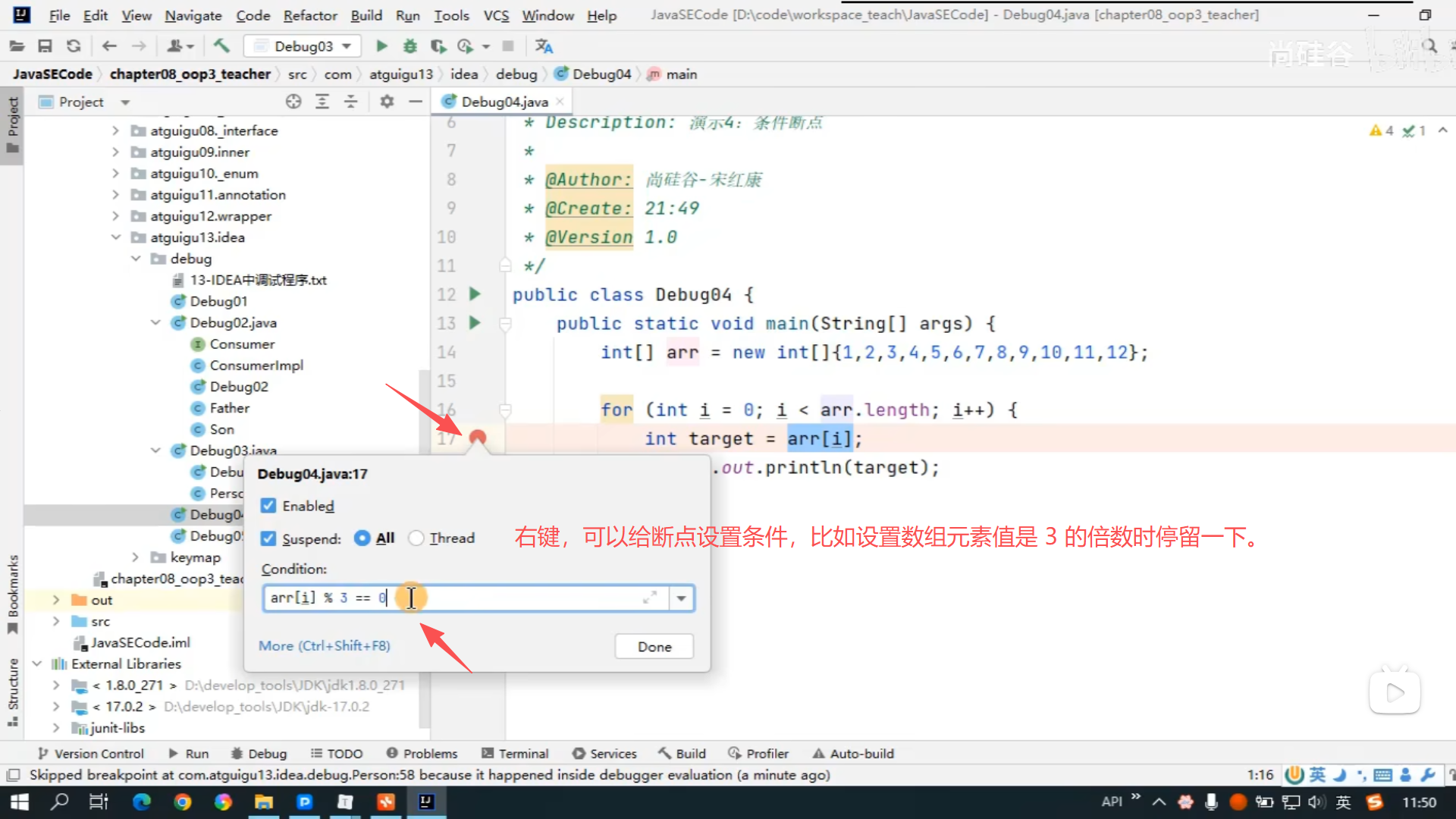Viewport: 1456px width, 819px height.
Task: Open the condition history dropdown arrow
Action: point(681,598)
